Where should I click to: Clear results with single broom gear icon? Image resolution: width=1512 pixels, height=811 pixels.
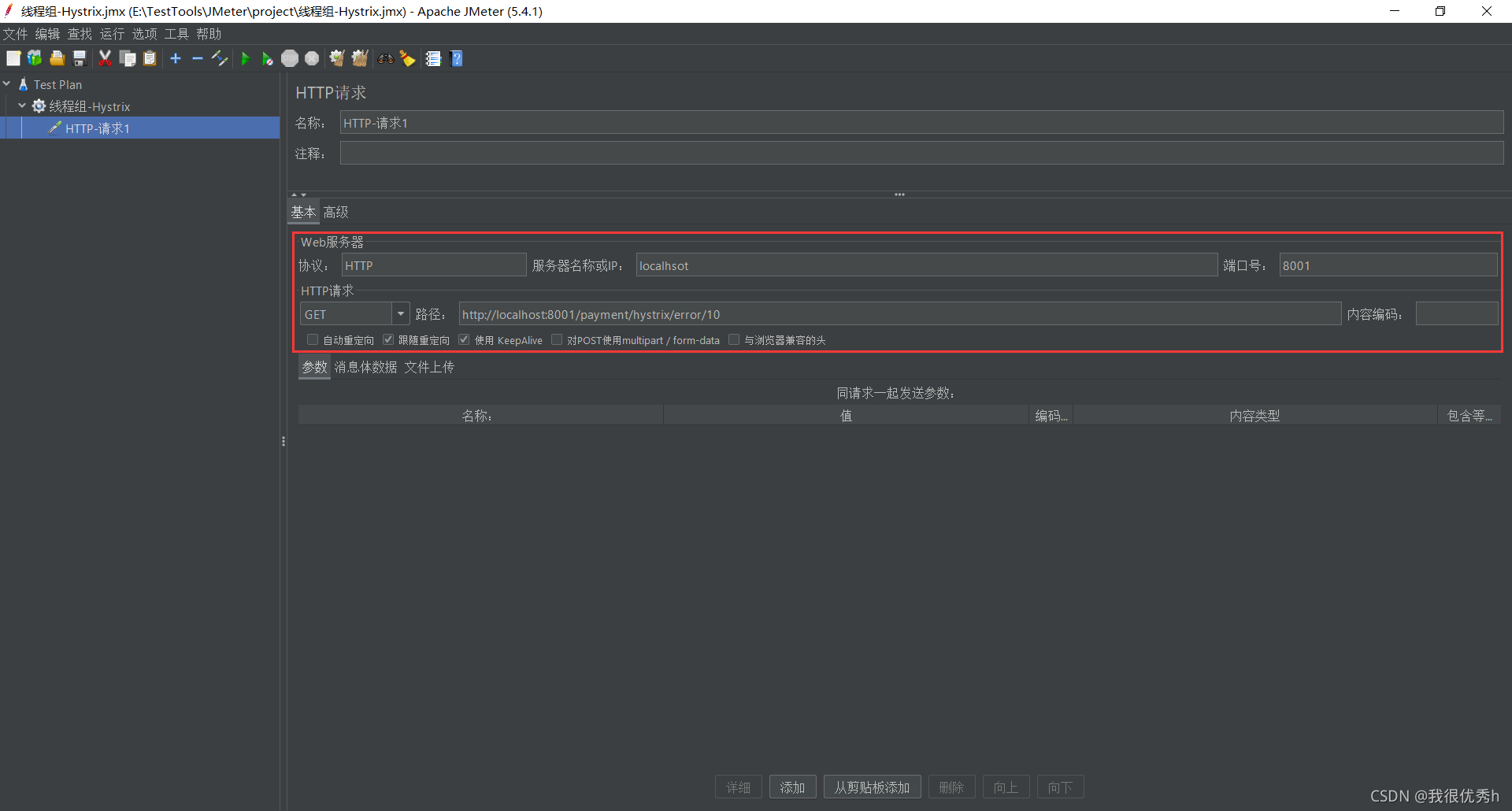click(337, 58)
